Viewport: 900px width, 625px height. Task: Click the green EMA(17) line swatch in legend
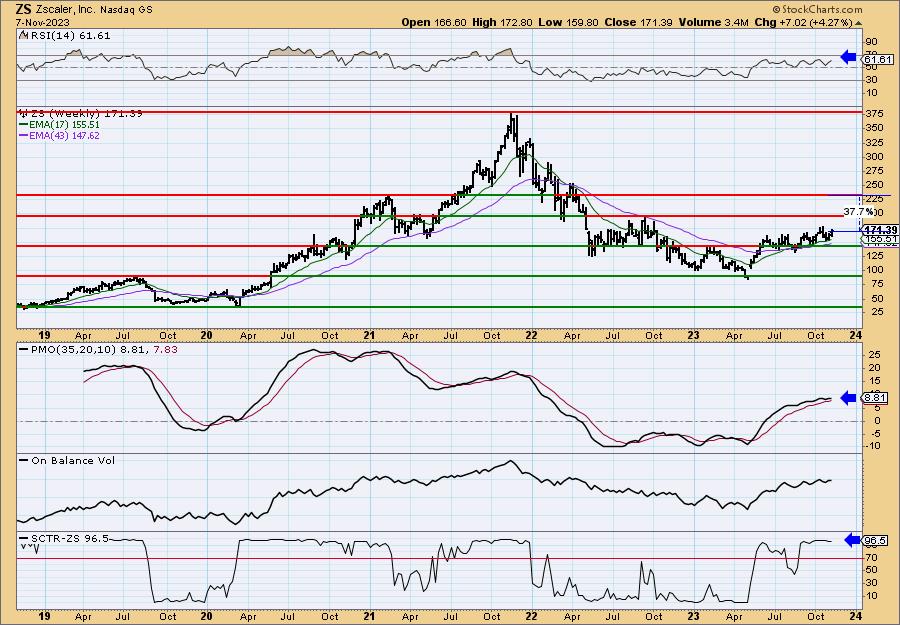point(24,125)
